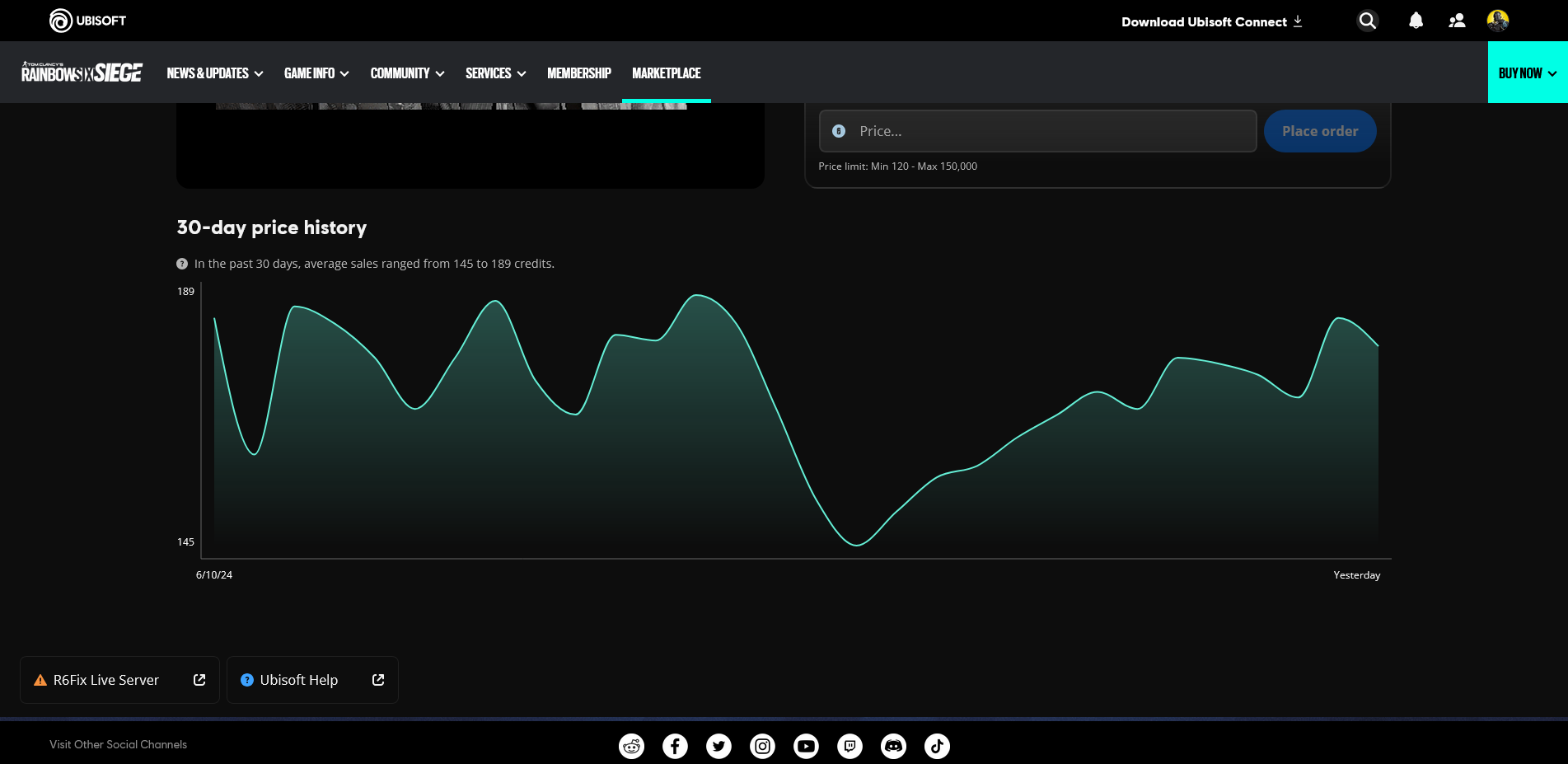The image size is (1568, 764).
Task: Expand the Buy Now dropdown
Action: [1528, 73]
